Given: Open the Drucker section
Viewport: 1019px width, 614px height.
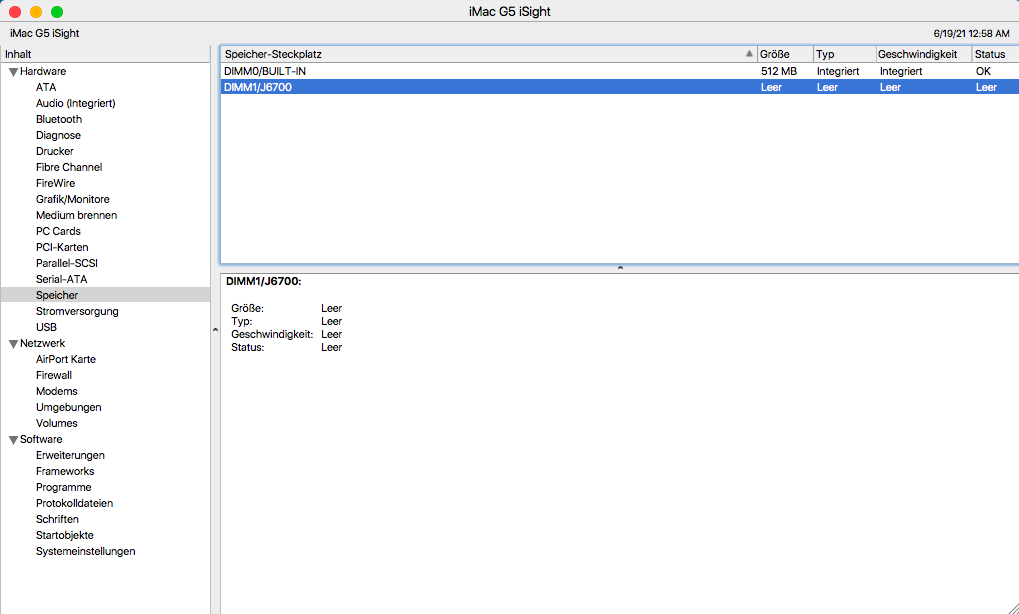Looking at the screenshot, I should tap(55, 151).
